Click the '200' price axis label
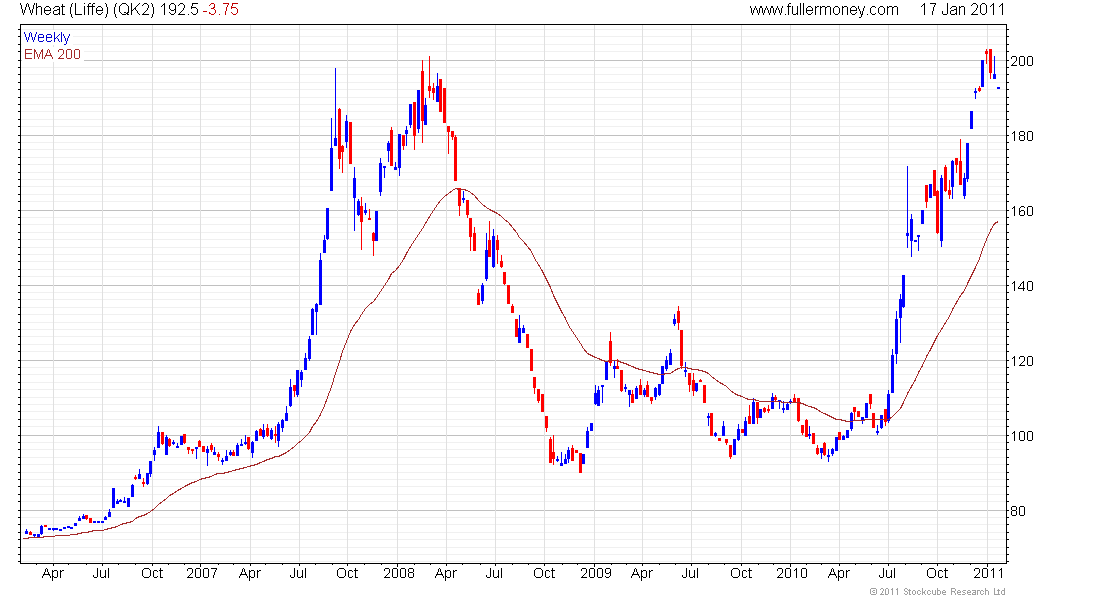 coord(1021,61)
